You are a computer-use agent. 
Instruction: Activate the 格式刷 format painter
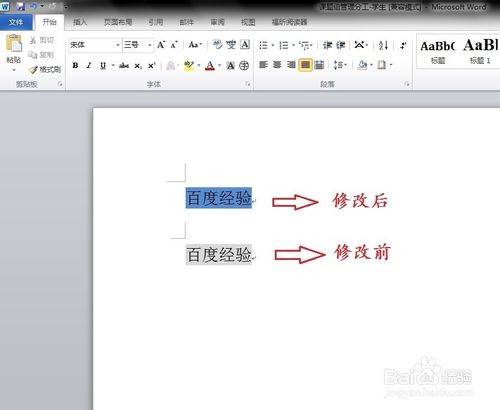pos(45,70)
